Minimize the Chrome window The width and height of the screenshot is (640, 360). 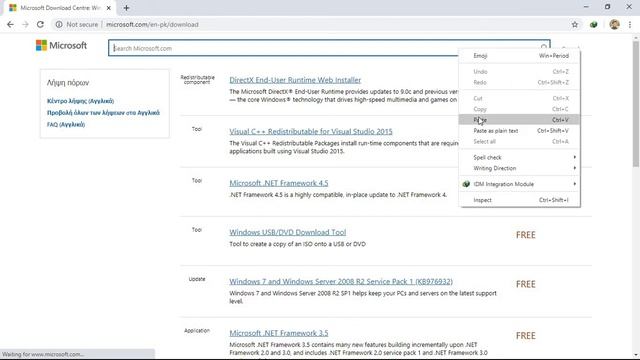coord(586,7)
